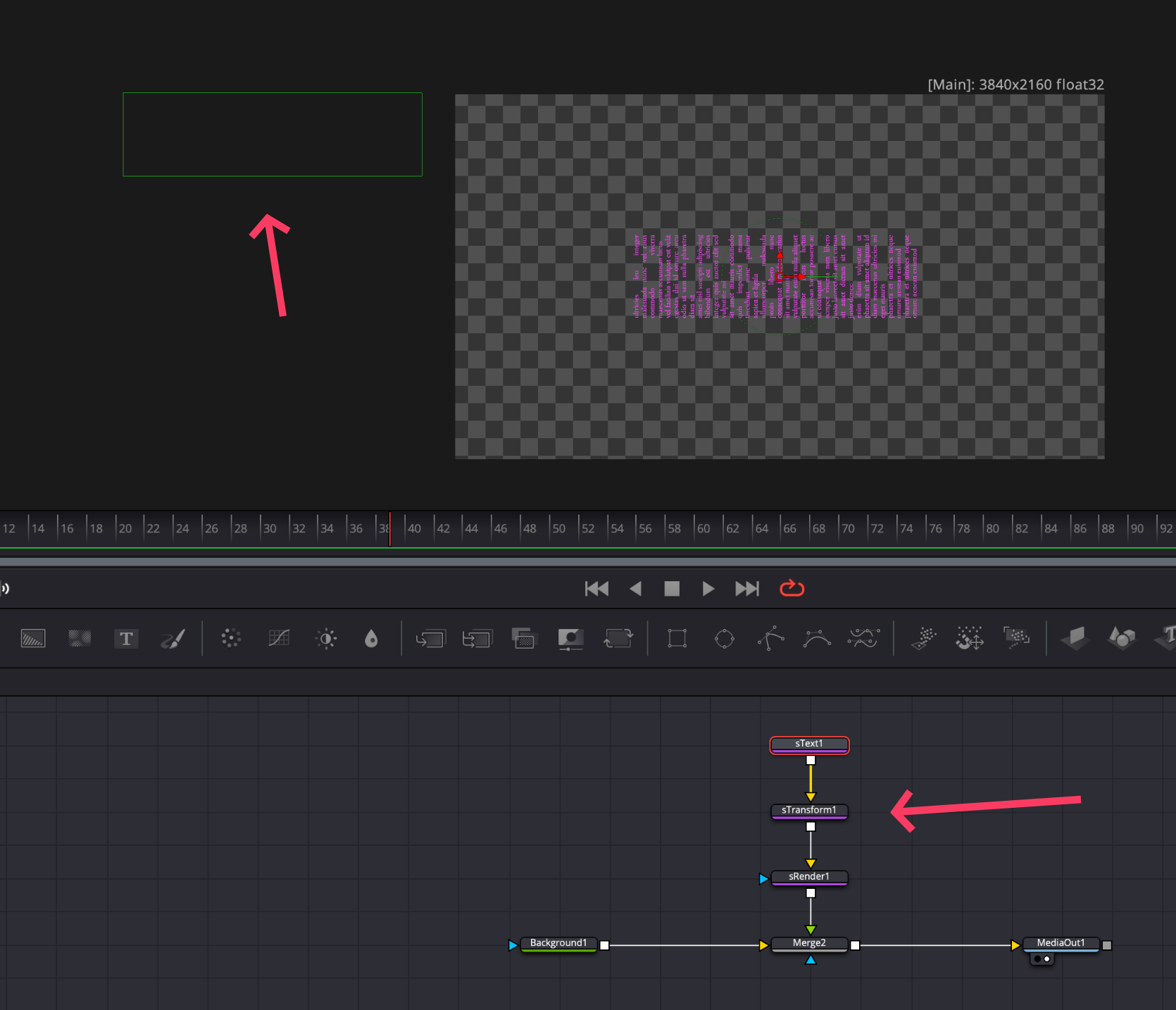
Task: Add a Channel Booleans node (stacked squares icon)
Action: tap(523, 638)
